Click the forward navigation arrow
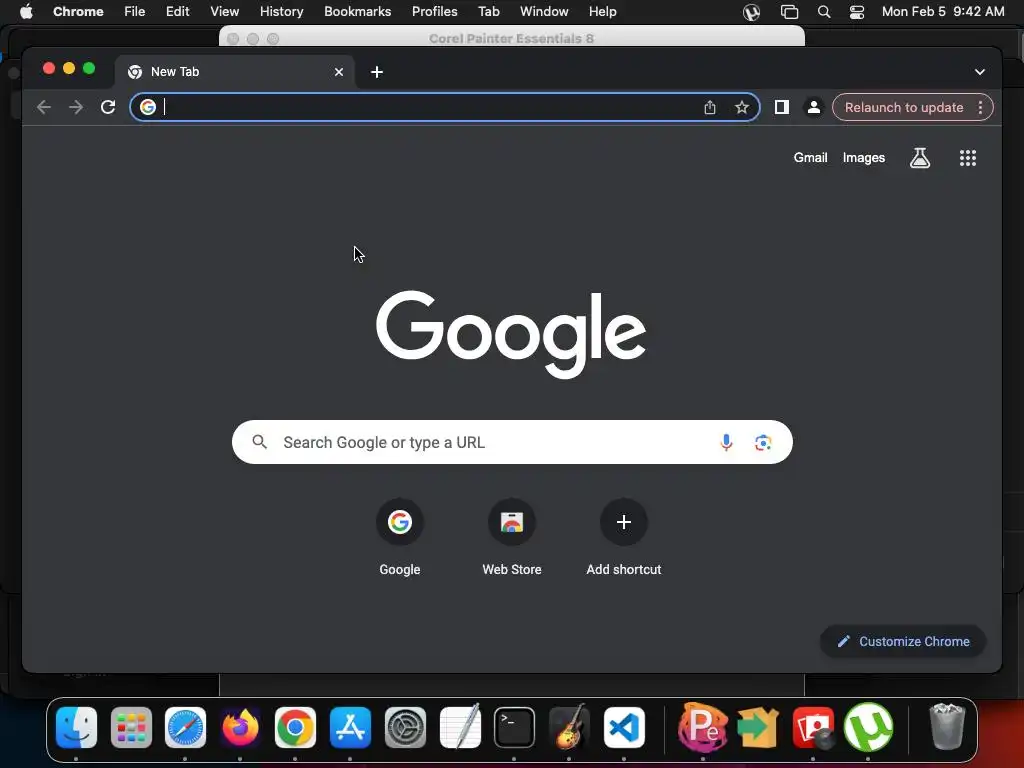Viewport: 1024px width, 768px height. pos(76,107)
